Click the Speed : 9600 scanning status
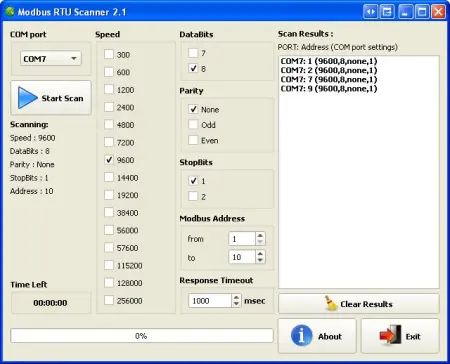The image size is (450, 364). point(33,138)
